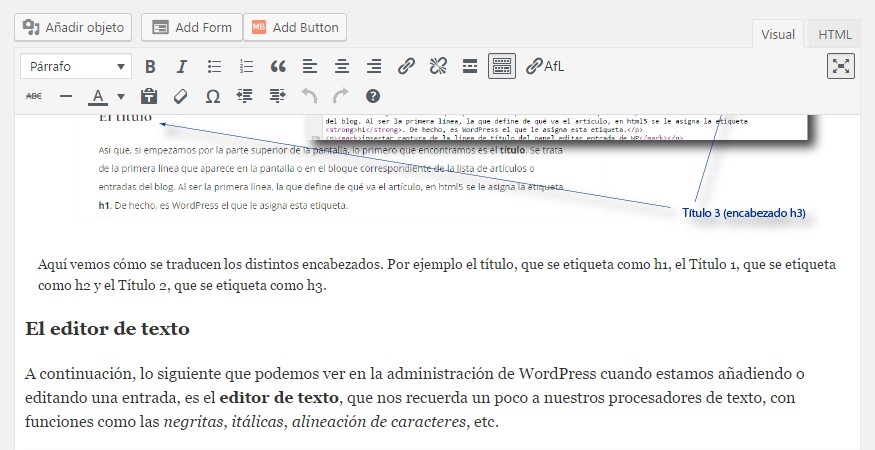Align text to the left
This screenshot has height=450, width=875.
[x=310, y=66]
